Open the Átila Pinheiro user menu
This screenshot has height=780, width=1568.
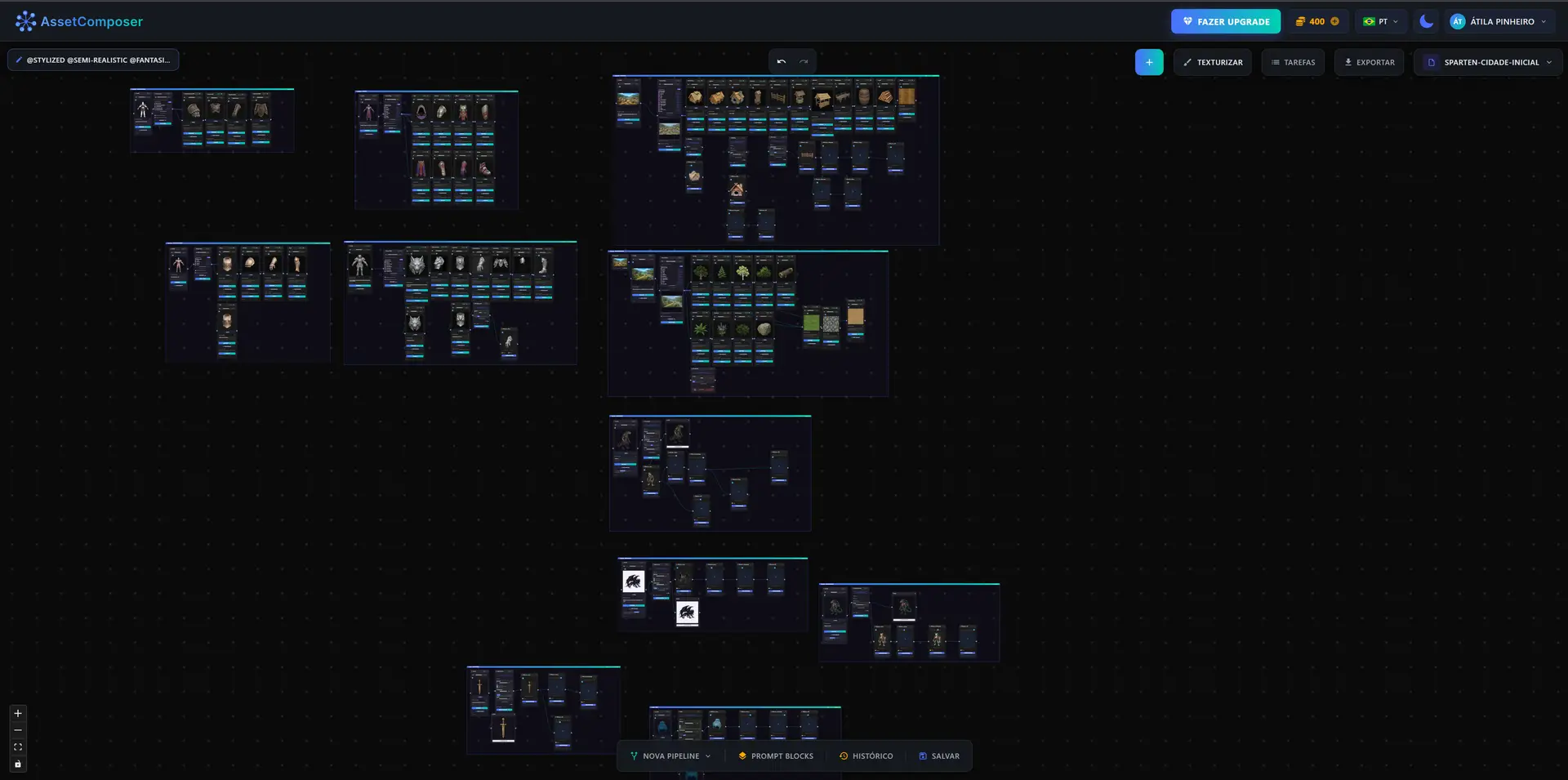click(x=1499, y=21)
